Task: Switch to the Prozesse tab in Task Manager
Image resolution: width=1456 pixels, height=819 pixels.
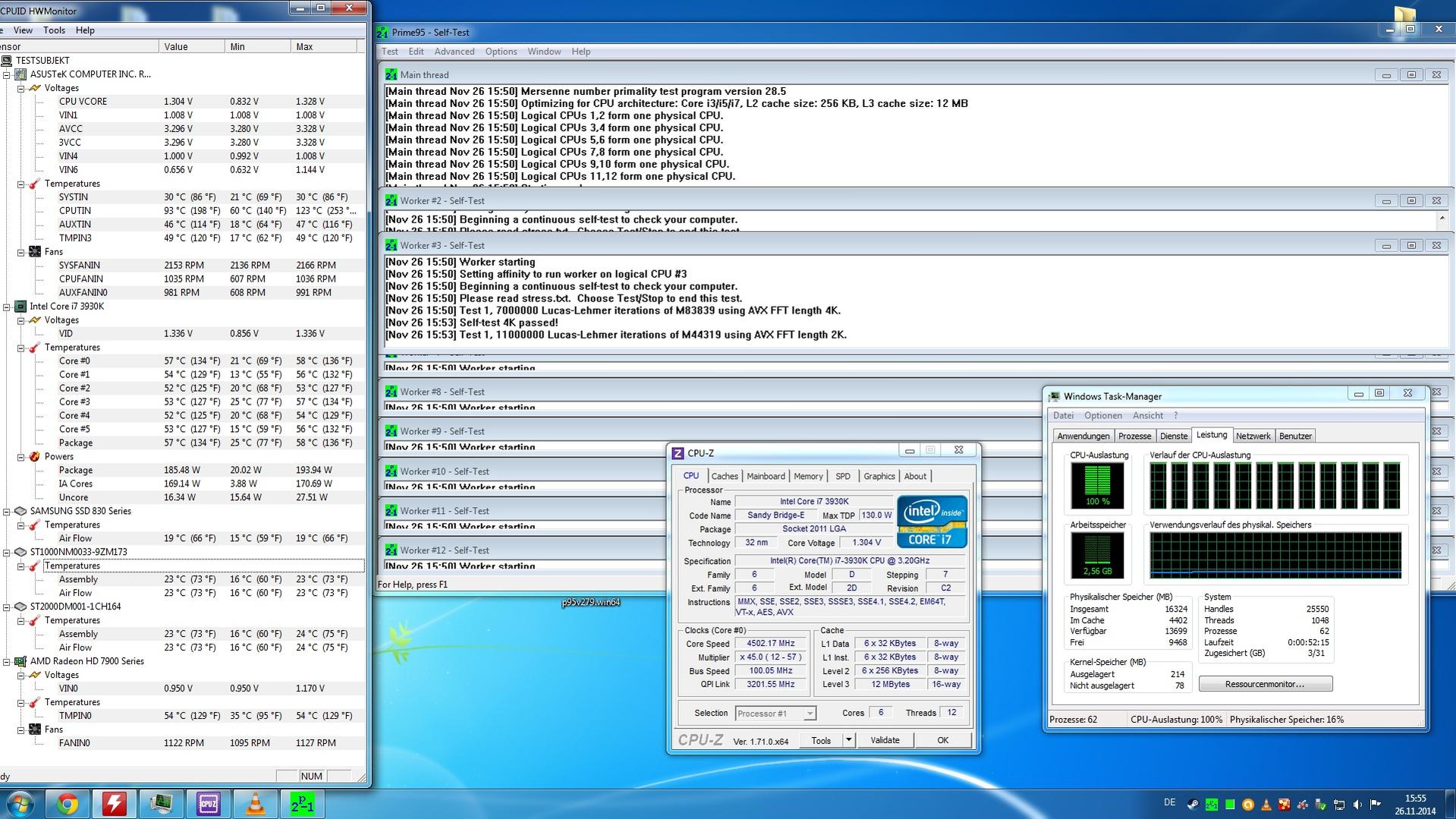Action: [x=1134, y=436]
